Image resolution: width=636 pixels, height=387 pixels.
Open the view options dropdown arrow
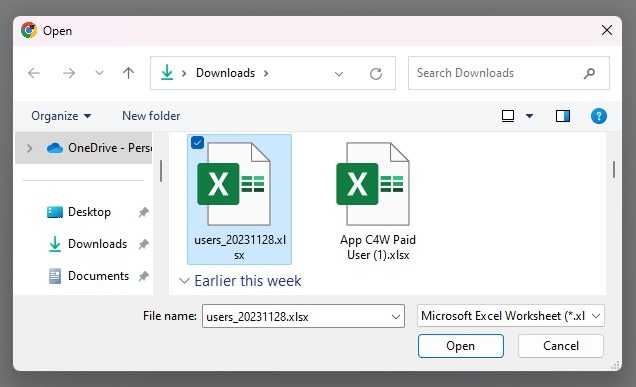[529, 116]
